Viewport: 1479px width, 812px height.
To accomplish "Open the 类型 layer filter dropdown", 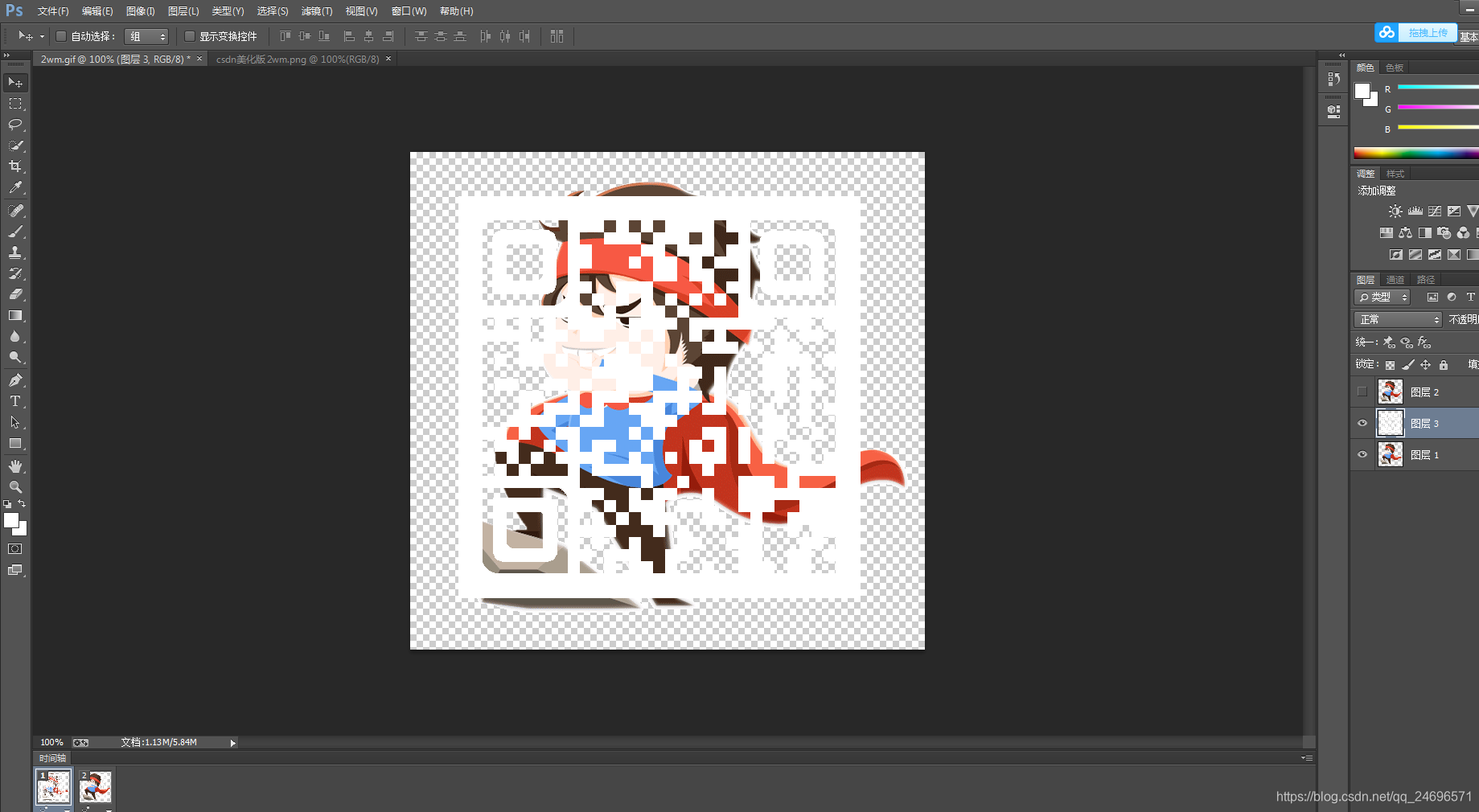I will tap(1382, 297).
